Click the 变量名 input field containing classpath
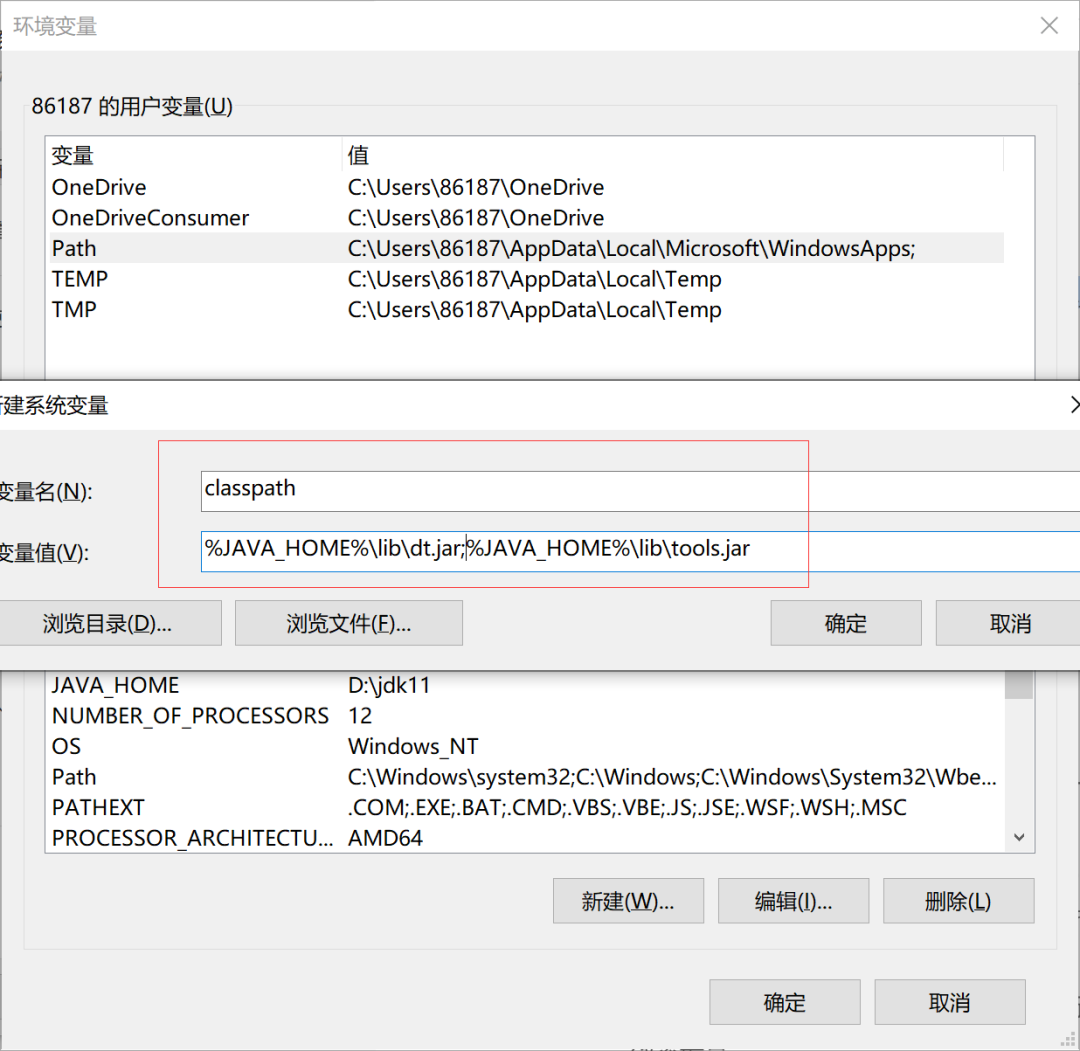Viewport: 1080px width, 1051px height. click(640, 491)
